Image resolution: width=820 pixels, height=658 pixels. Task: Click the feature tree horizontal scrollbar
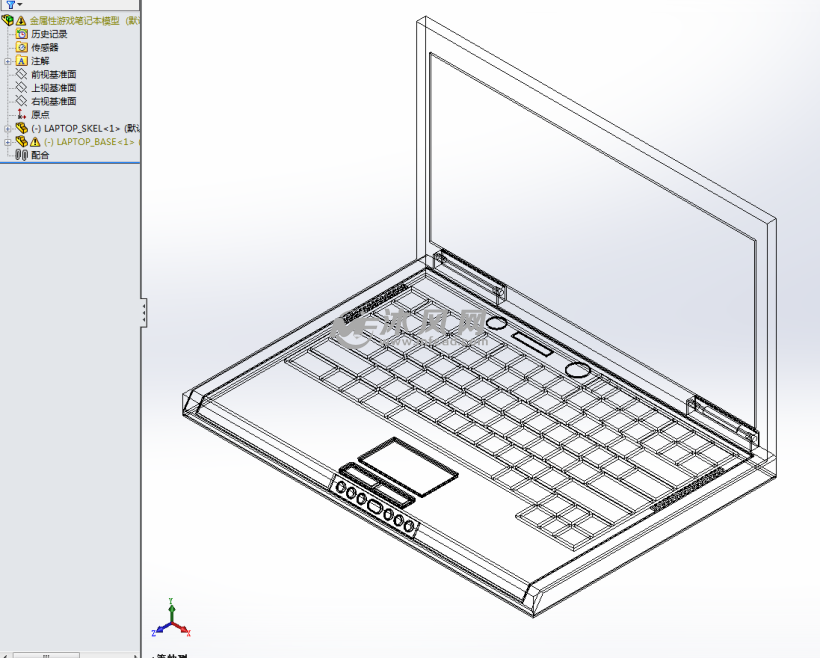(x=45, y=655)
